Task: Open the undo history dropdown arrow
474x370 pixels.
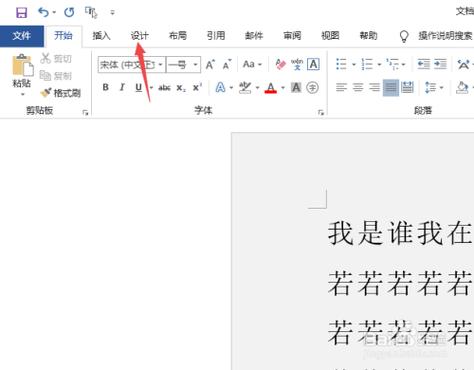Action: click(x=54, y=13)
